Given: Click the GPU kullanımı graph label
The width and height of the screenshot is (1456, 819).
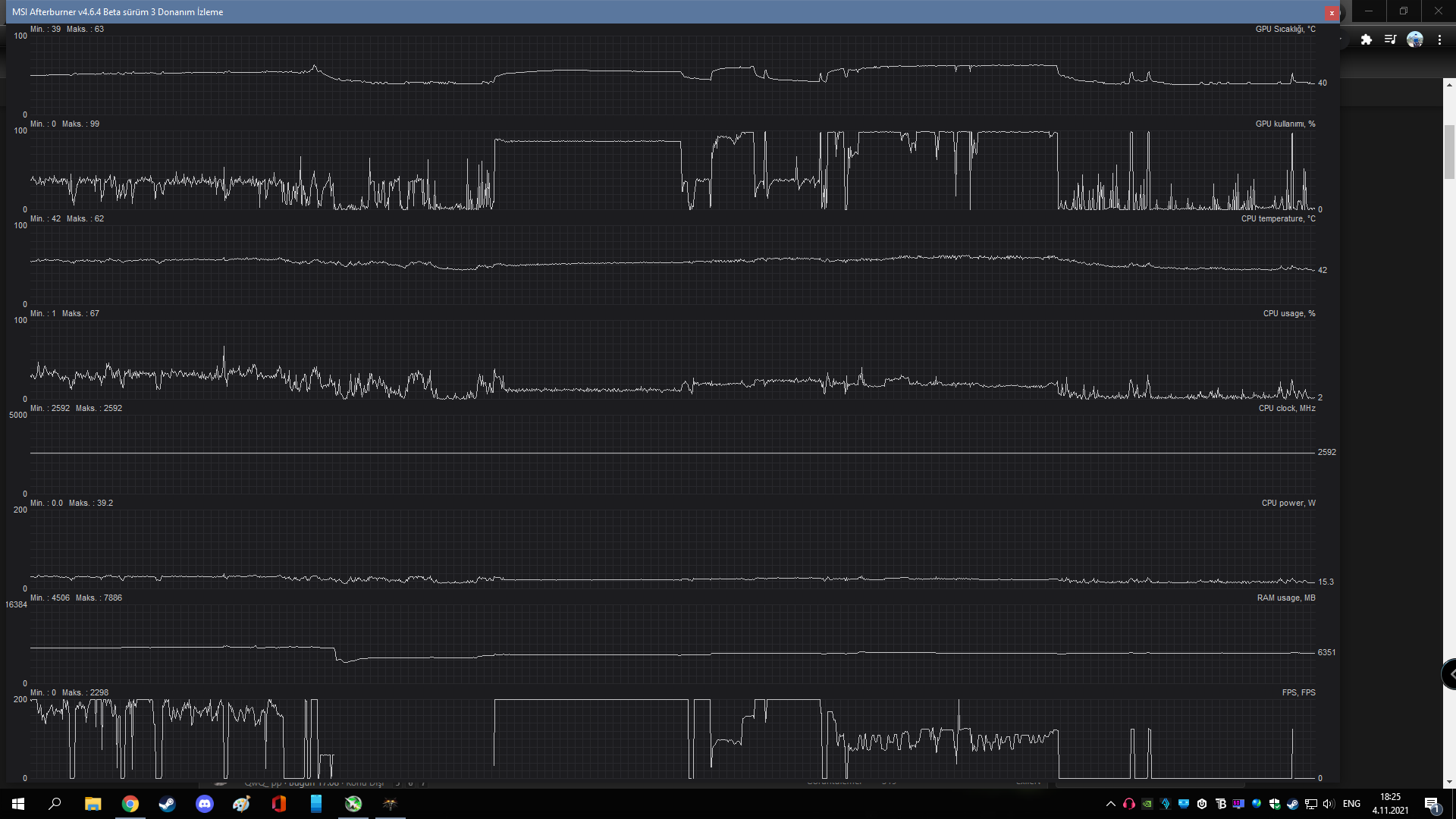Looking at the screenshot, I should click(x=1285, y=124).
